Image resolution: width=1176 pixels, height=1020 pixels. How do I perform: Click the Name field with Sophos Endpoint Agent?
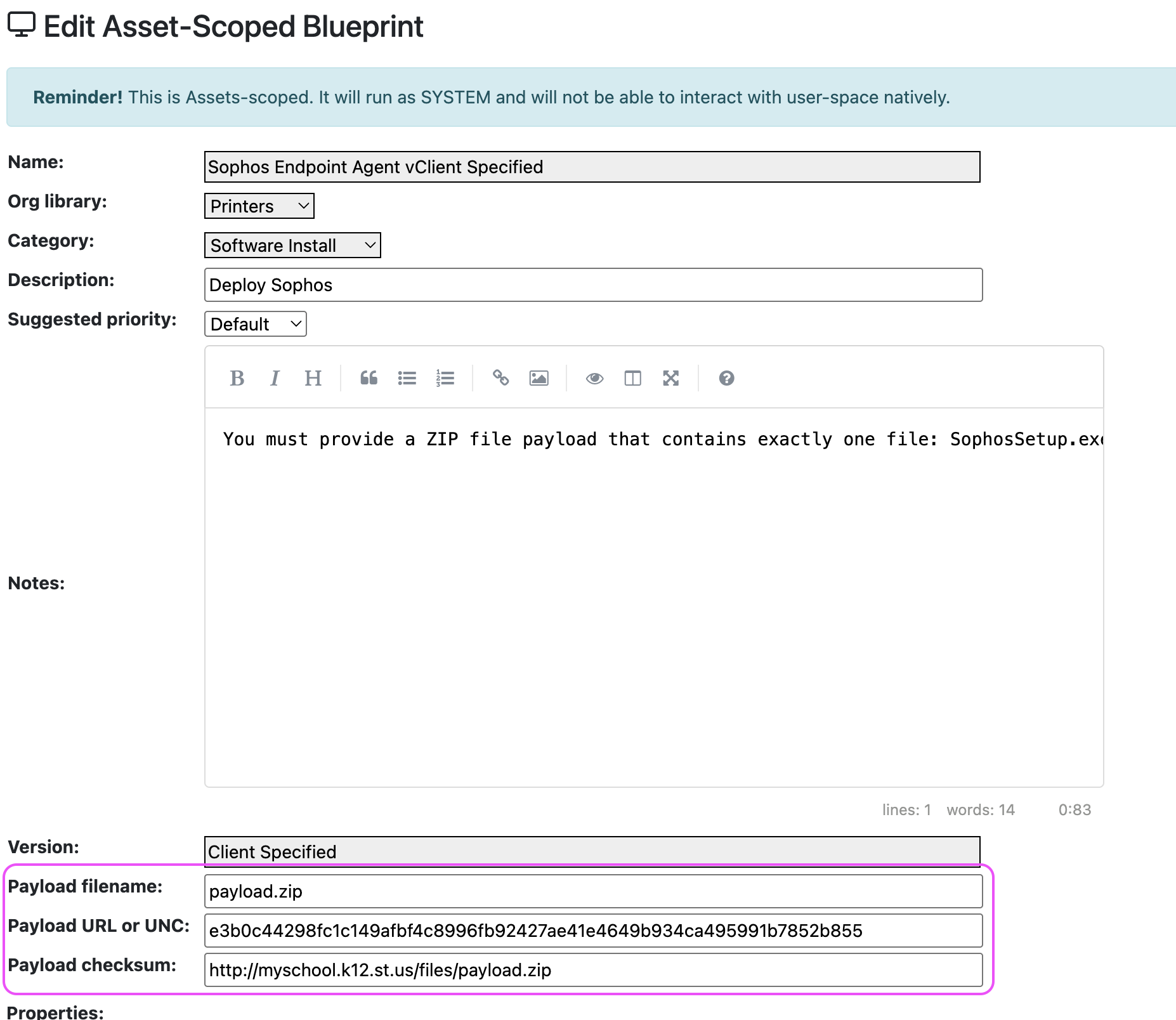(x=592, y=167)
